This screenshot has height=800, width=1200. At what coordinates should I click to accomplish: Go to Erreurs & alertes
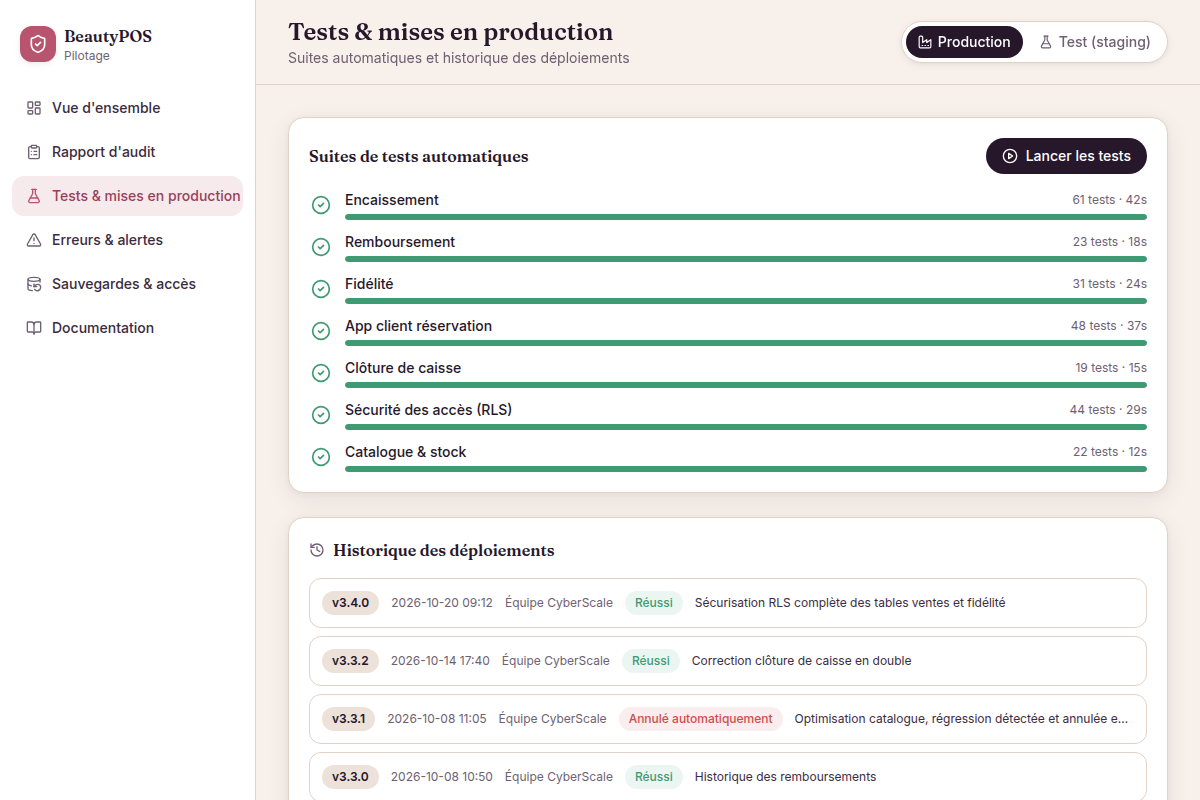[x=127, y=240]
